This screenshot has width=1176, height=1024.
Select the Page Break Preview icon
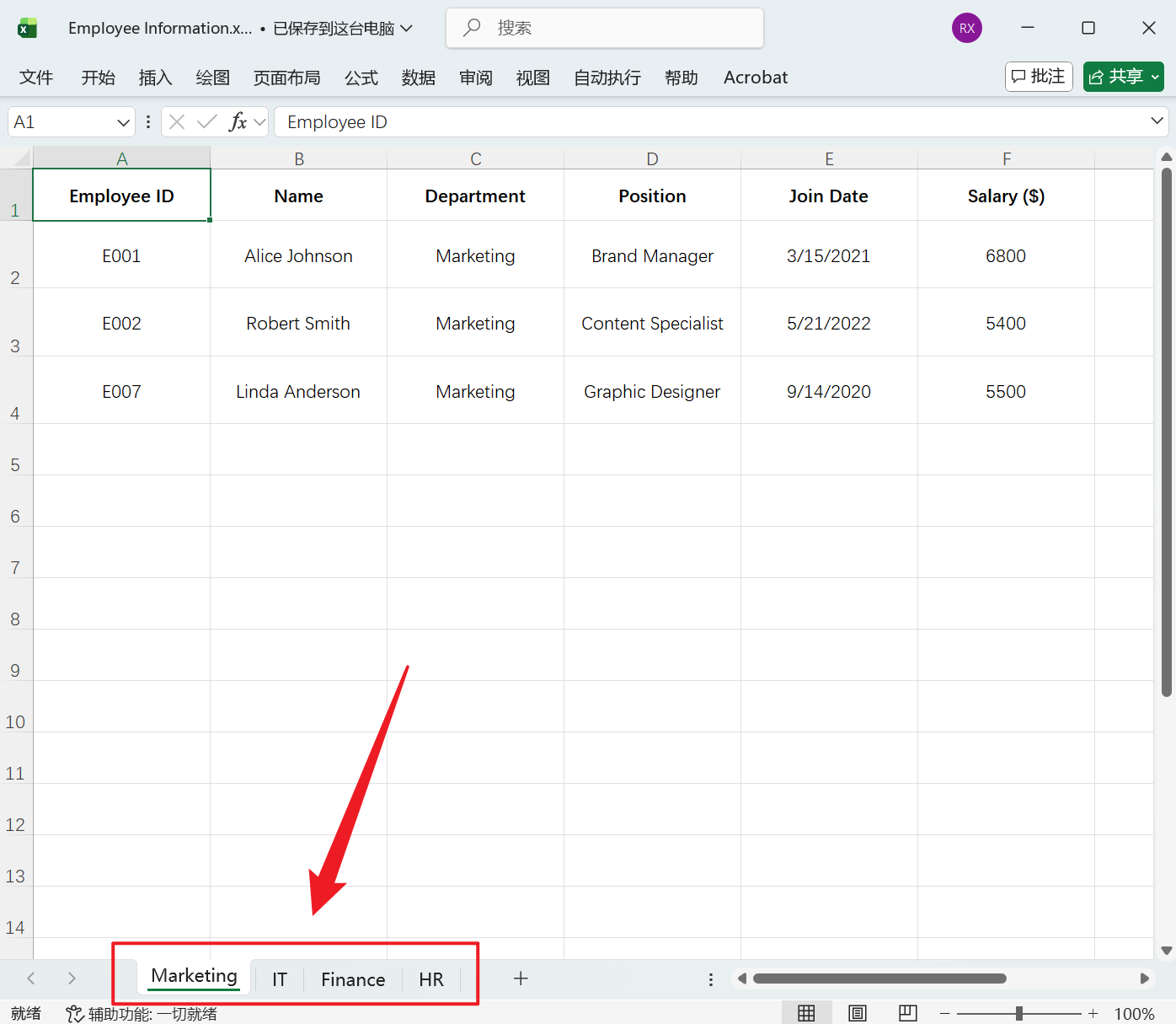(907, 1012)
